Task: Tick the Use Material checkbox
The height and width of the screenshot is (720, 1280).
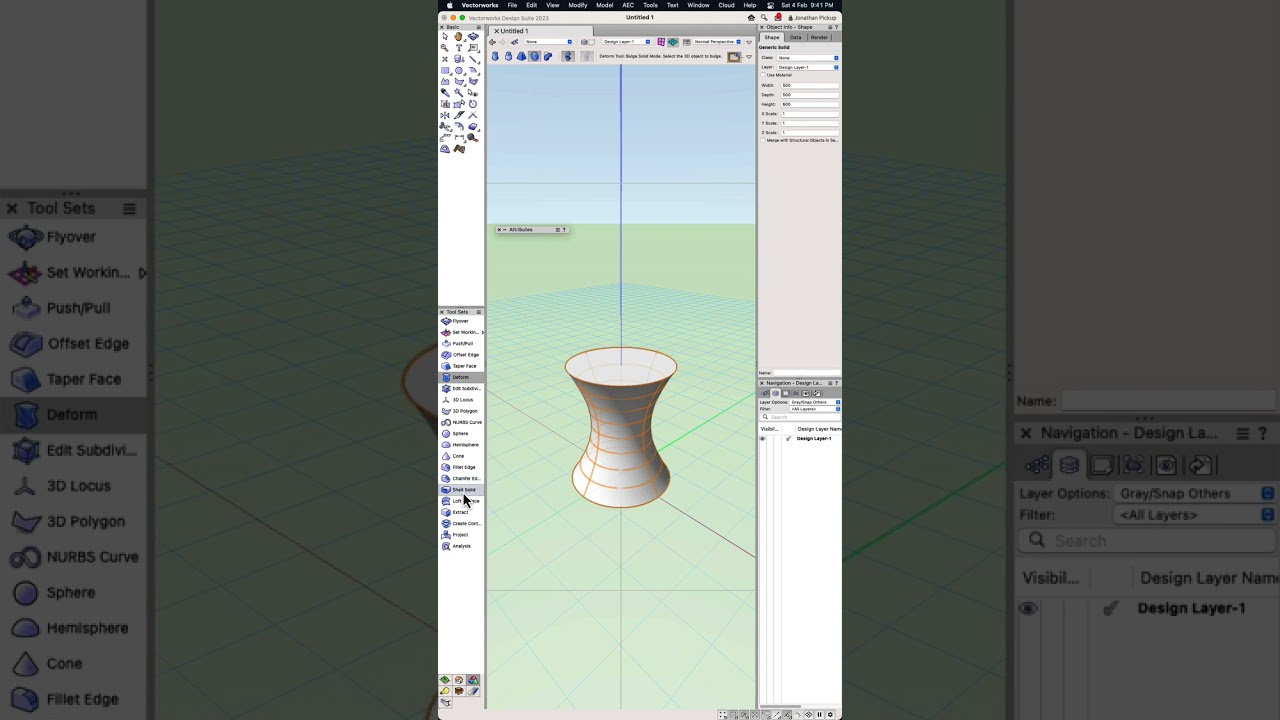Action: [x=763, y=75]
